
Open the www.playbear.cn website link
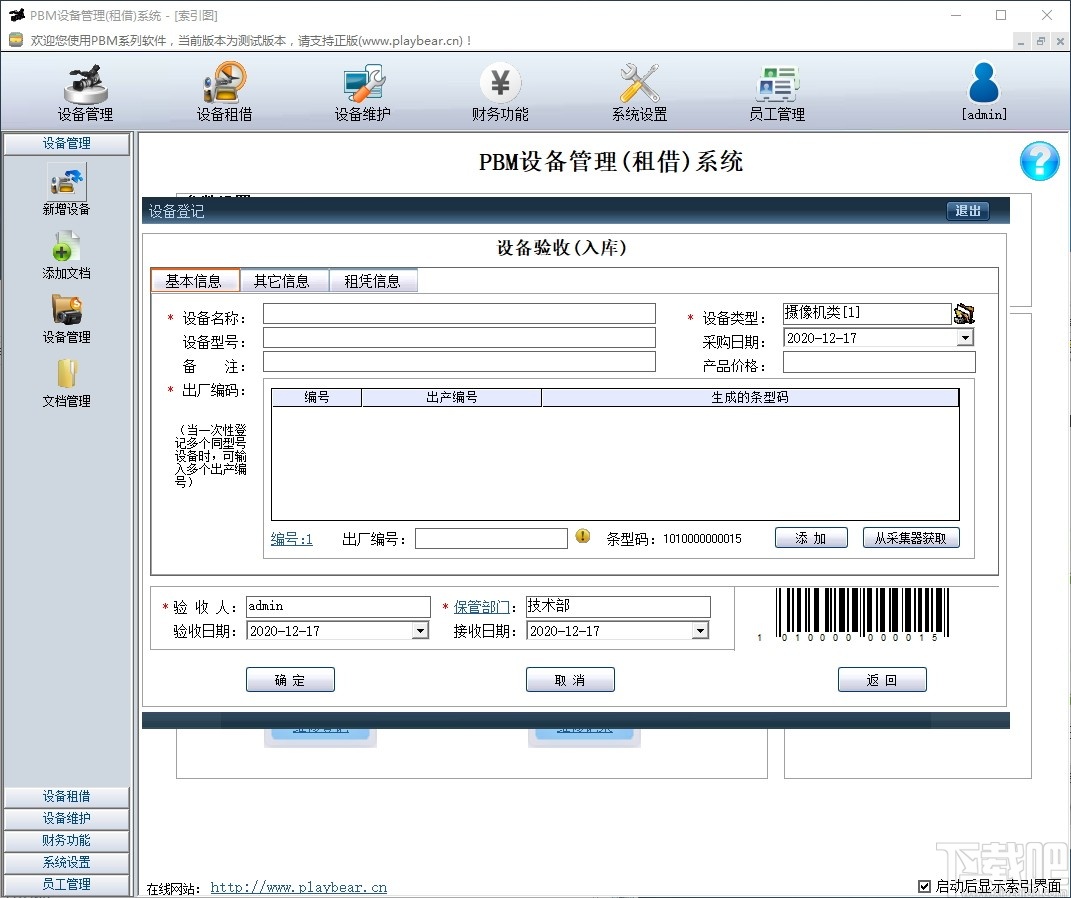click(x=298, y=886)
